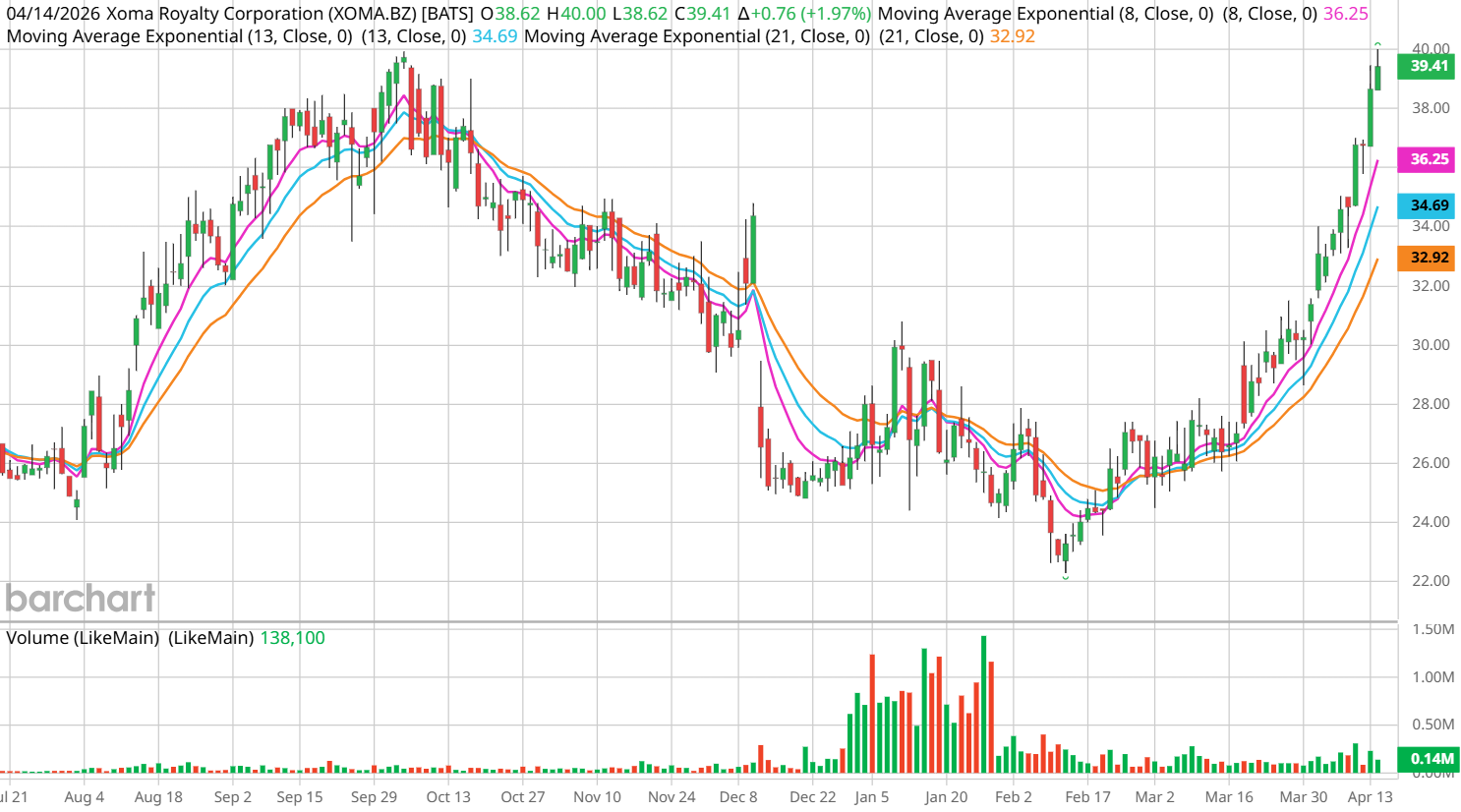The width and height of the screenshot is (1461, 812).
Task: Click the 30.00 price axis label
Action: point(1430,345)
